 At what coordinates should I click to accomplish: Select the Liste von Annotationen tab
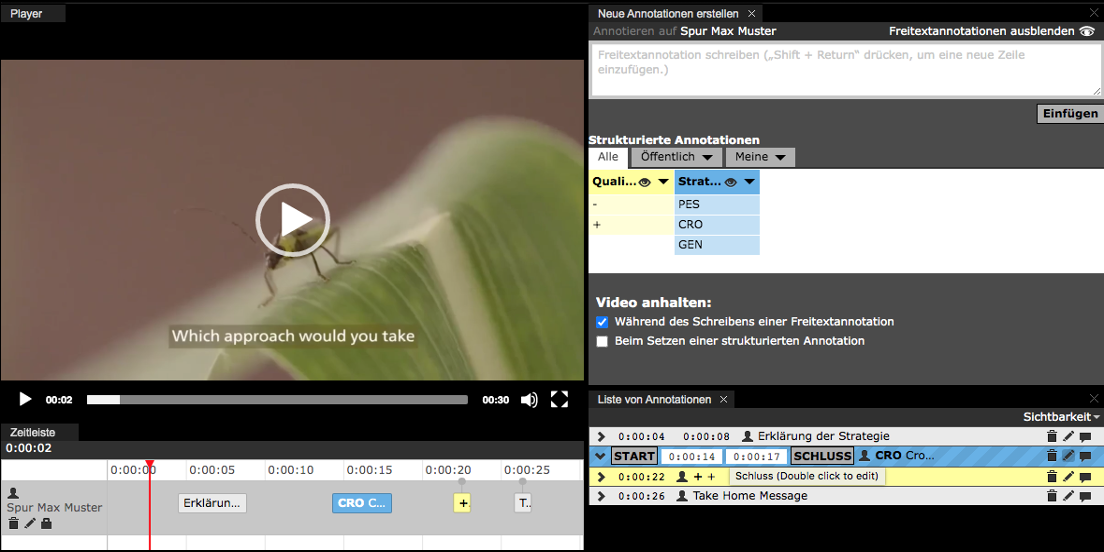click(654, 399)
